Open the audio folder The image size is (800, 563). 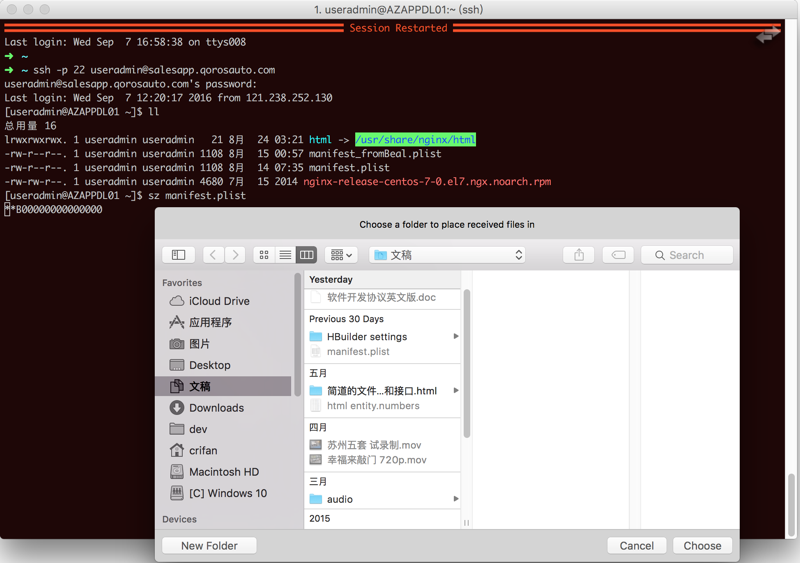pos(382,499)
